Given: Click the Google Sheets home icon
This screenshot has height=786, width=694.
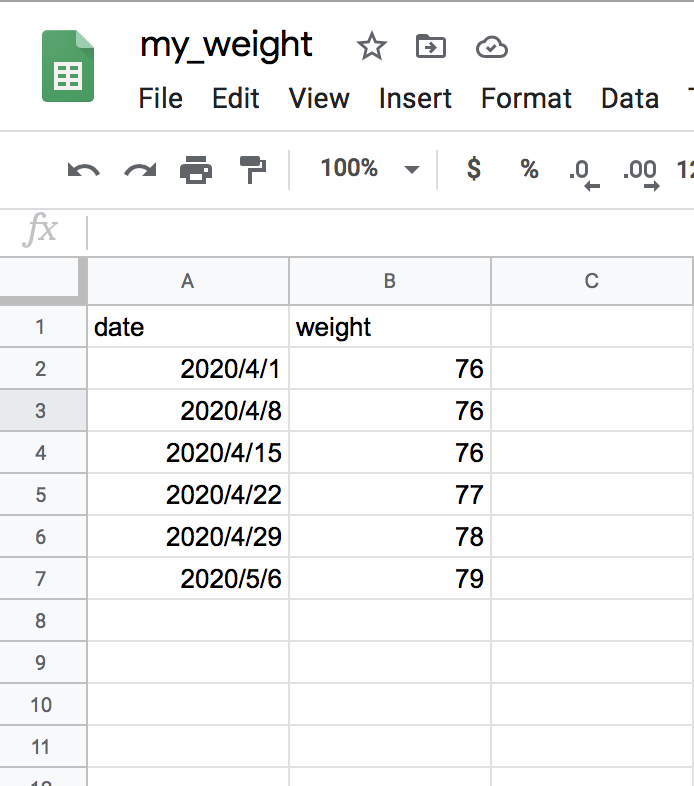Looking at the screenshot, I should click(x=68, y=66).
